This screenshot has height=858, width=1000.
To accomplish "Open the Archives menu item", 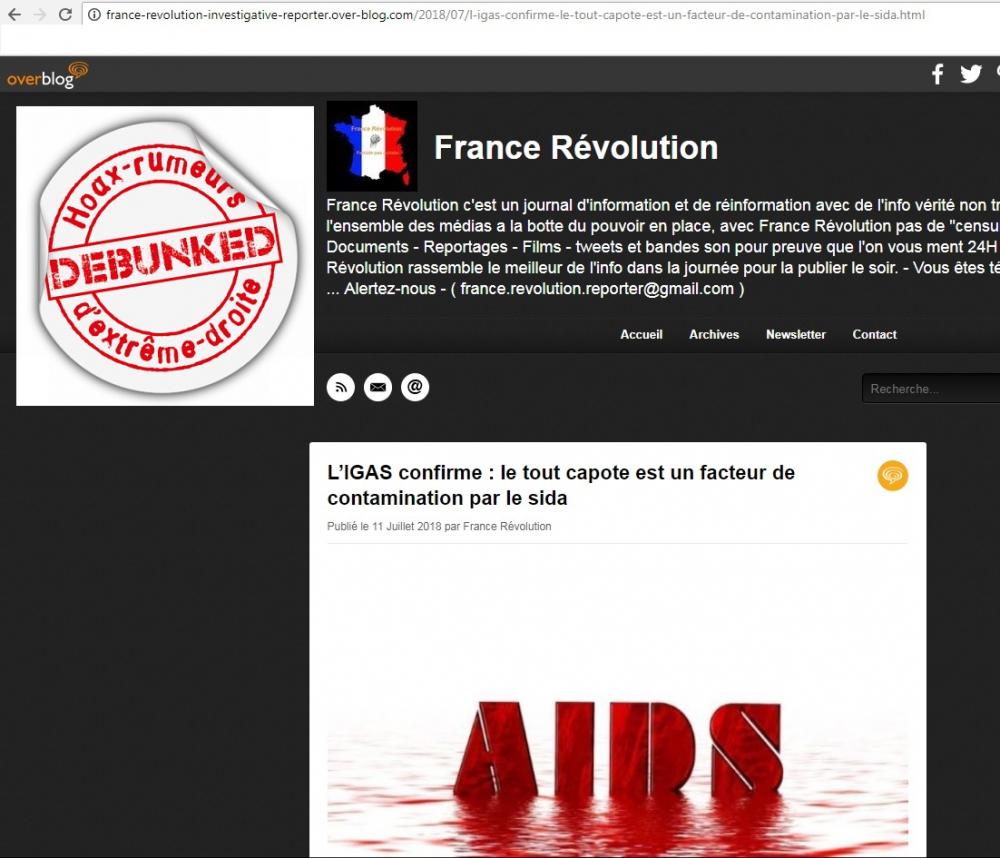I will point(714,334).
